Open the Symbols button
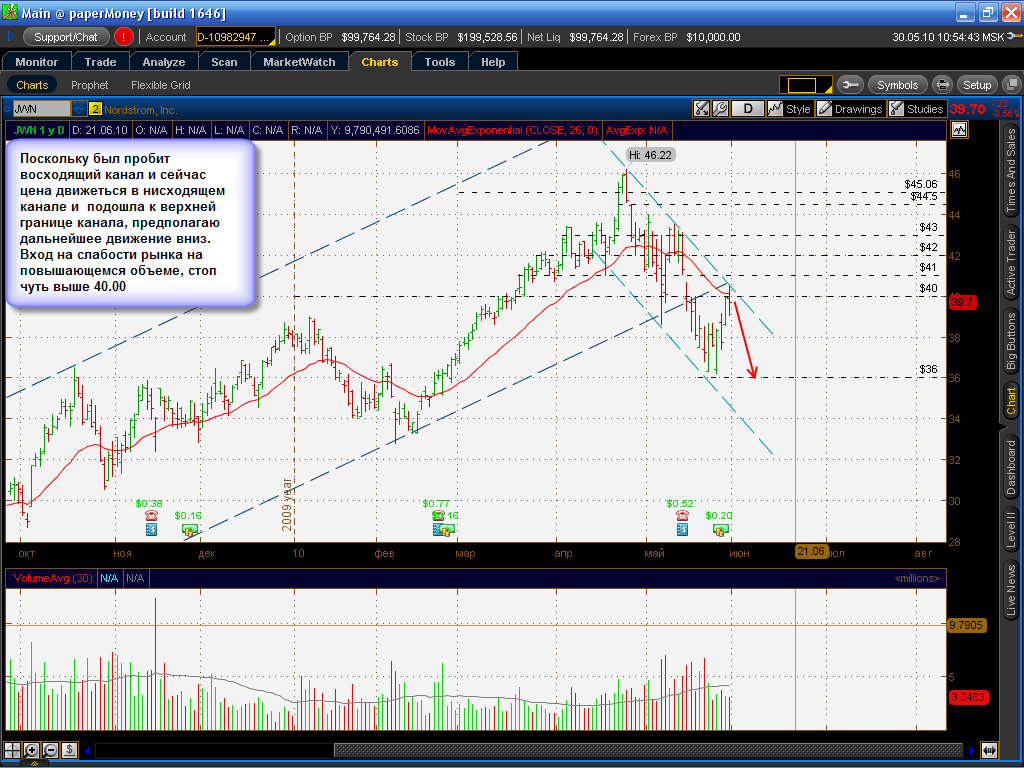Viewport: 1024px width, 768px height. point(897,85)
